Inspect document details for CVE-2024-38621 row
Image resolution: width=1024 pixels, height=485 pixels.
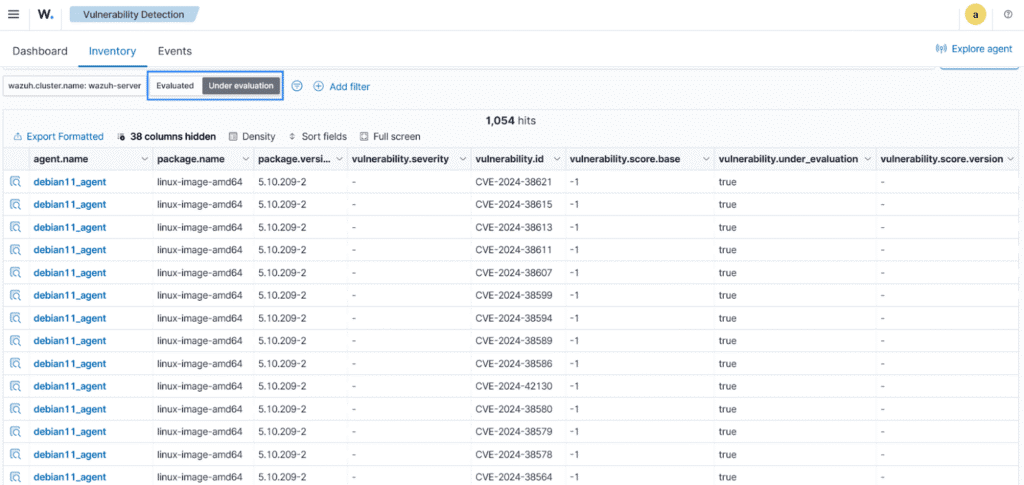coord(16,182)
